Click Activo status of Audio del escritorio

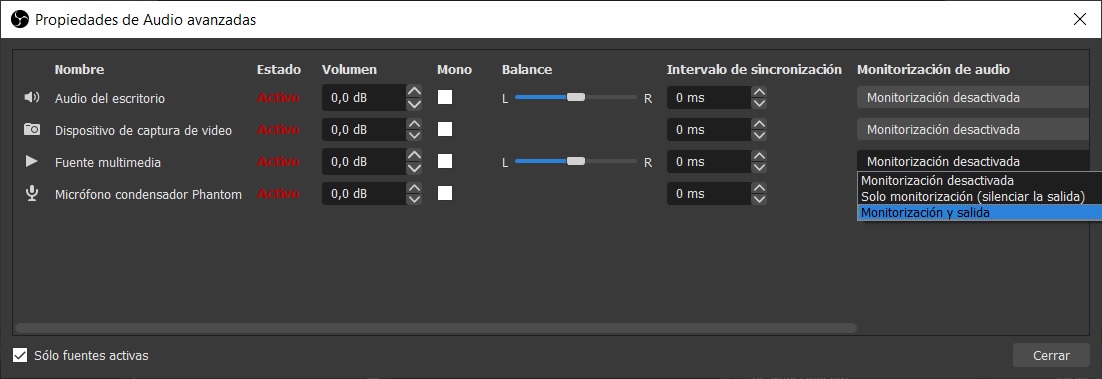coord(278,98)
